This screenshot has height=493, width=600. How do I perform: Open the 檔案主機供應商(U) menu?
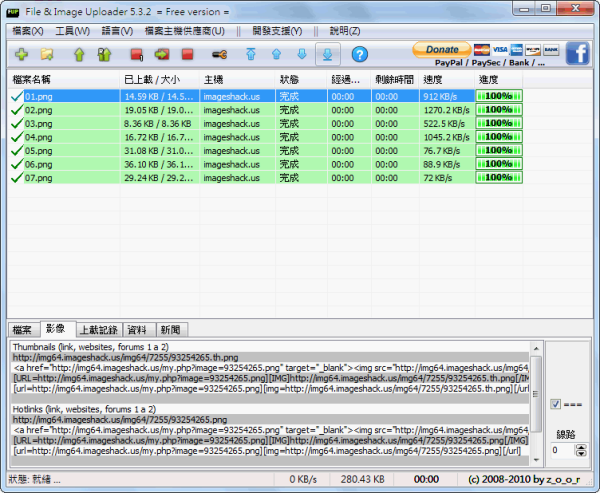coord(187,31)
